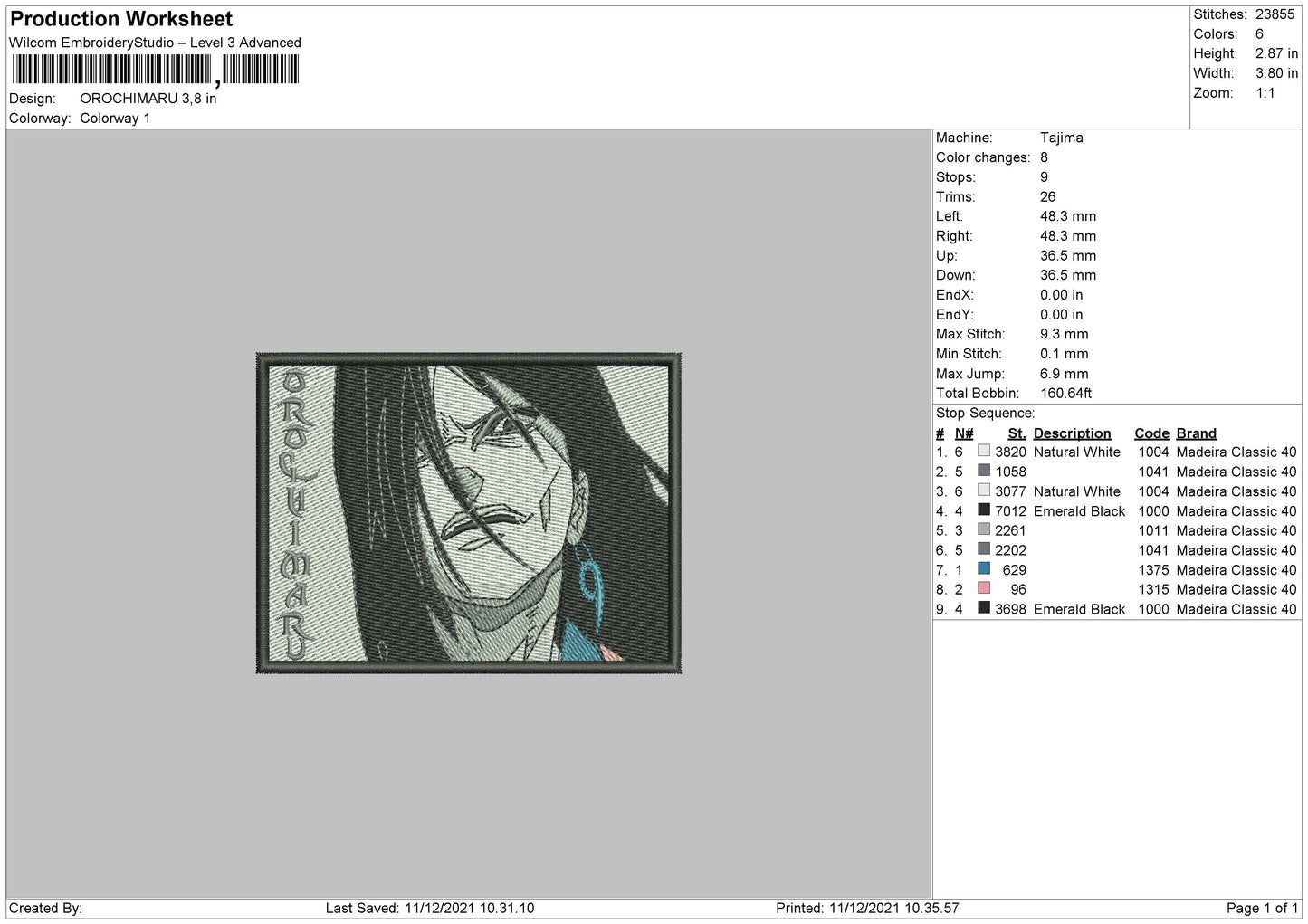Screen dimensions: 1308x924
Task: Click stitch count 2202 in row 6
Action: pyautogui.click(x=1010, y=551)
